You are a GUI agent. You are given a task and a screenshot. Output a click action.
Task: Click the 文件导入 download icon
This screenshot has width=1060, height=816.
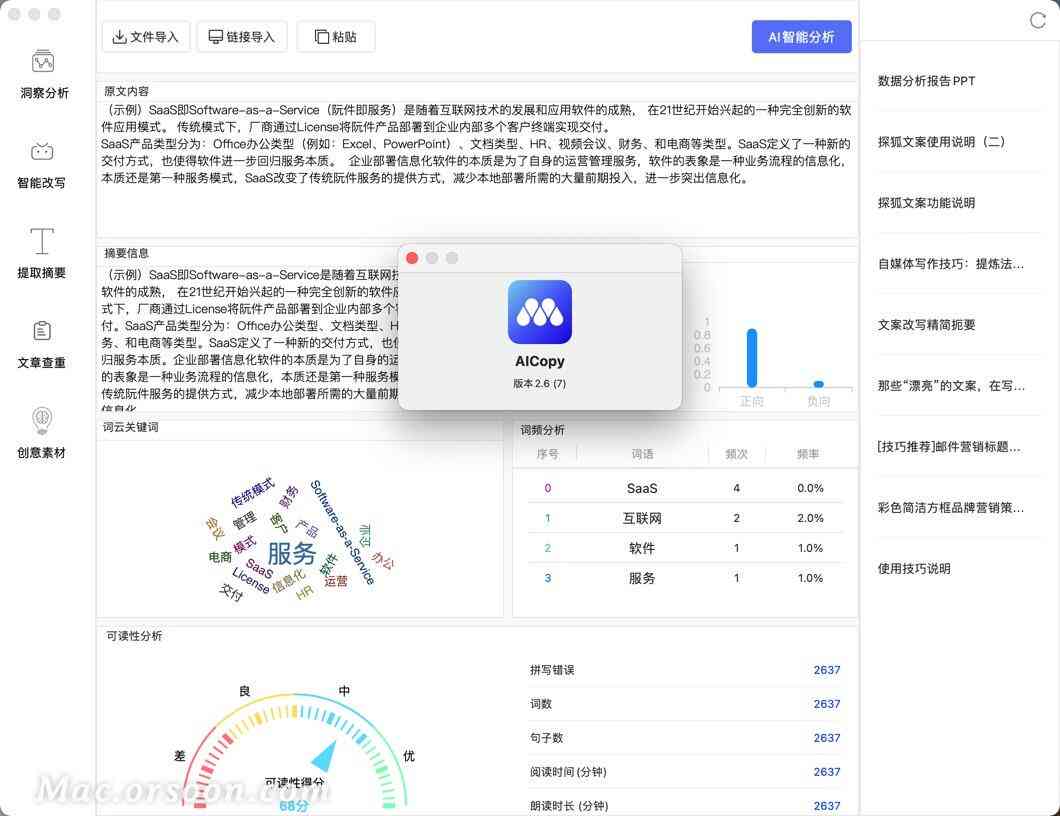[x=120, y=37]
